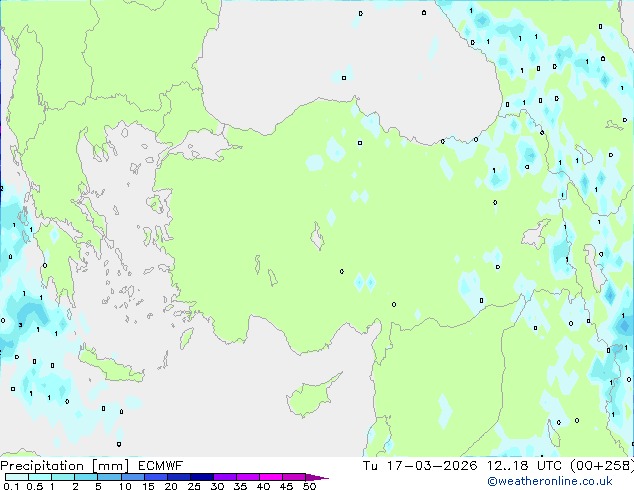Click the above-50 mm legend arrow tip
Viewport: 634px width, 490px height.
317,477
